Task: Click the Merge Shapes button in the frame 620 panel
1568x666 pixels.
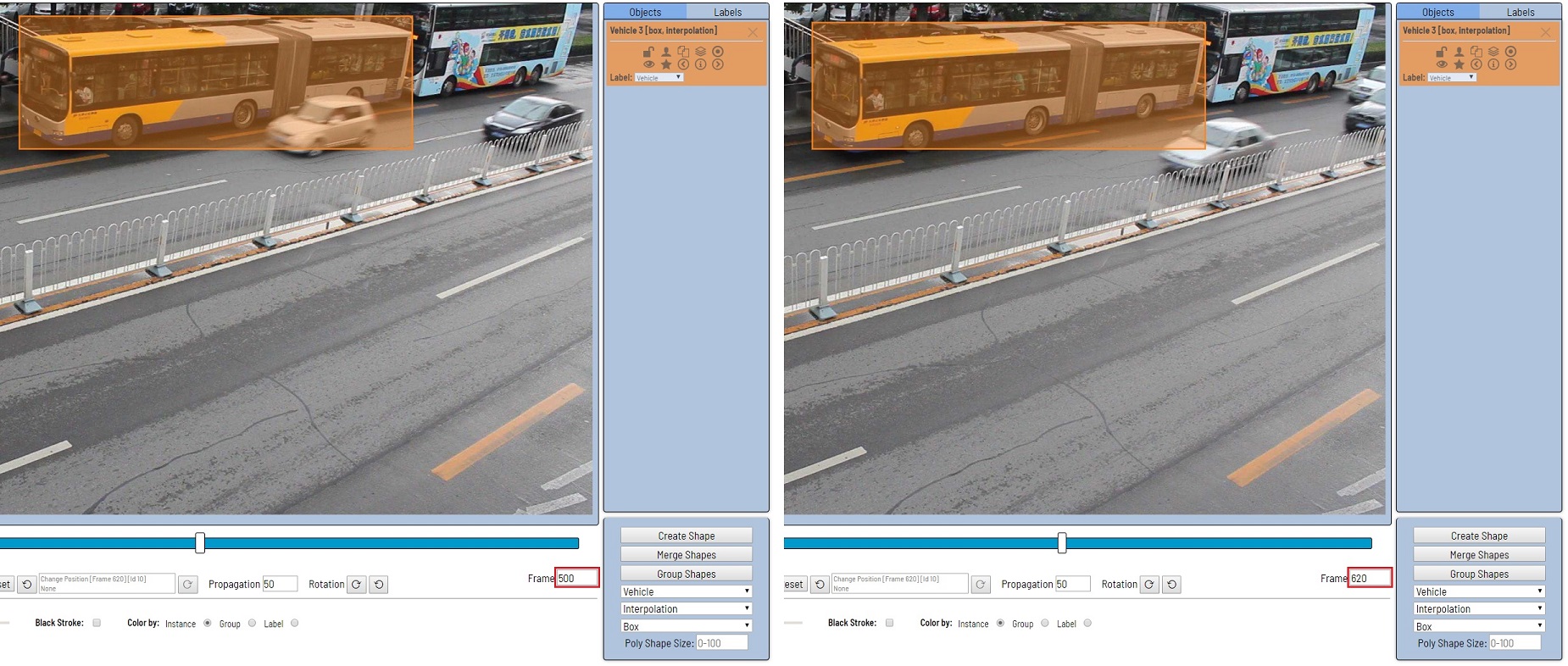Action: (1479, 555)
